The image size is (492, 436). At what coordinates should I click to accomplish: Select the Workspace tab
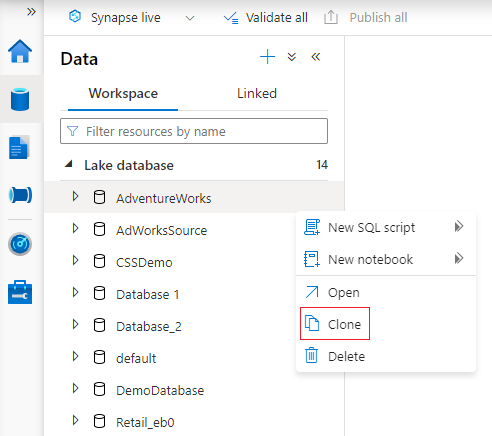click(123, 94)
